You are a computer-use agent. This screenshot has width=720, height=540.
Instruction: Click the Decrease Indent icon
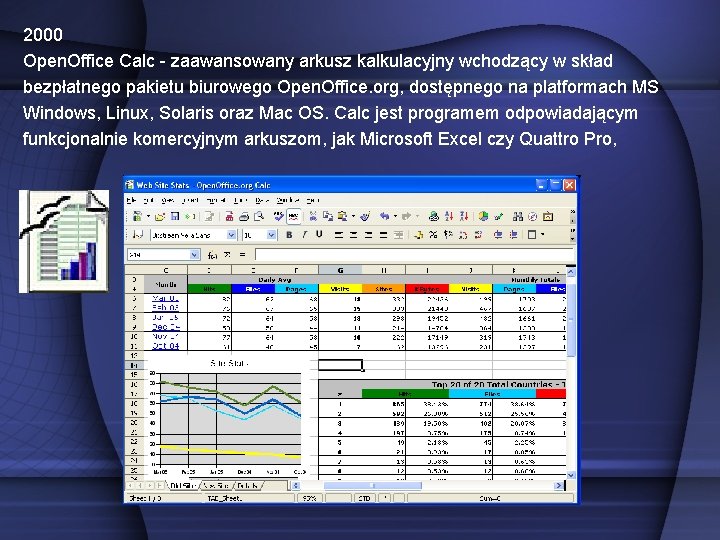pyautogui.click(x=498, y=235)
